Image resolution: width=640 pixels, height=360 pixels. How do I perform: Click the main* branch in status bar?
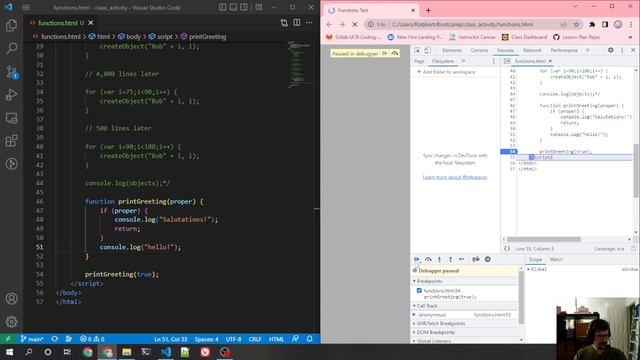coord(32,339)
